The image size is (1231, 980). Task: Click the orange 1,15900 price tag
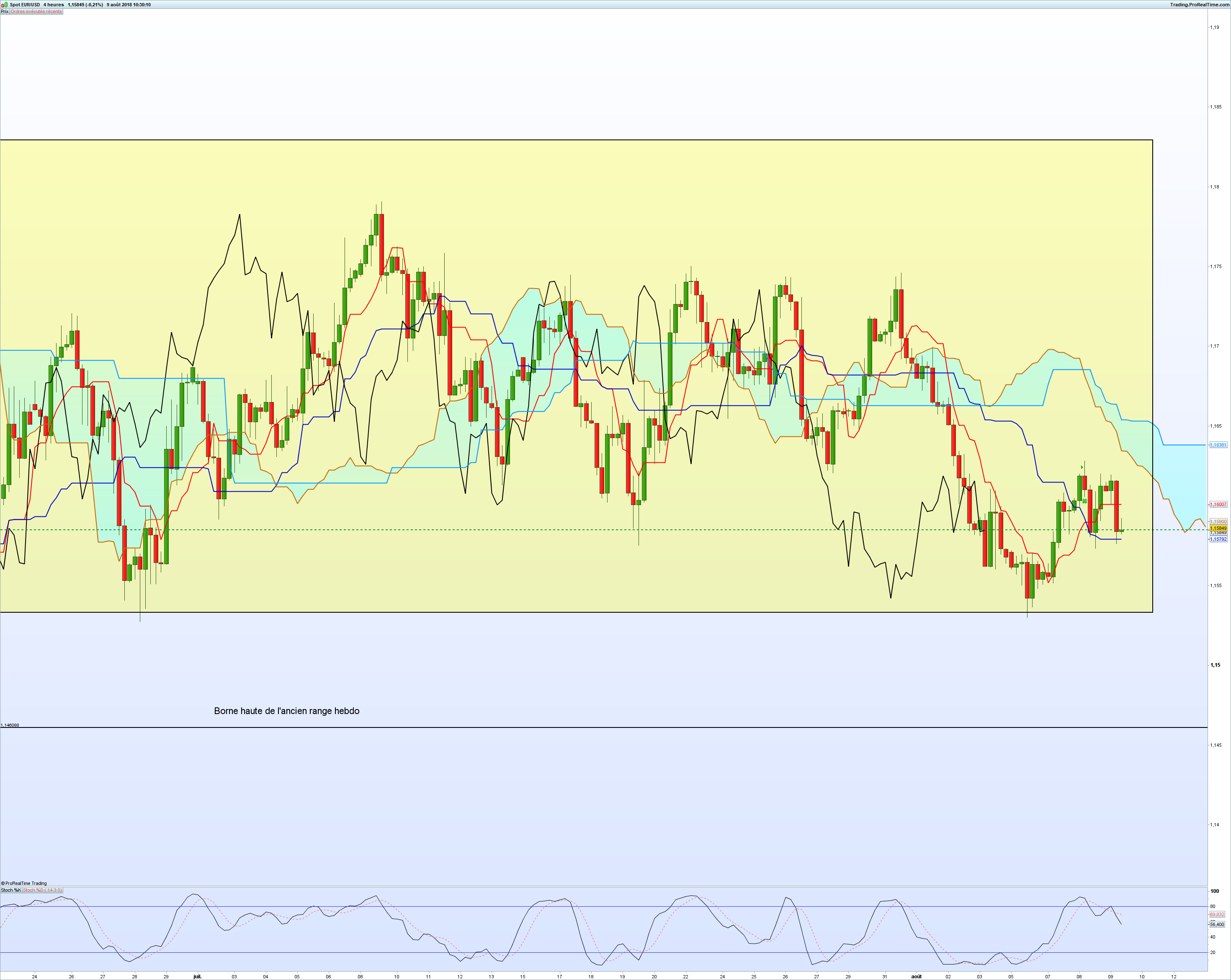tap(1218, 521)
